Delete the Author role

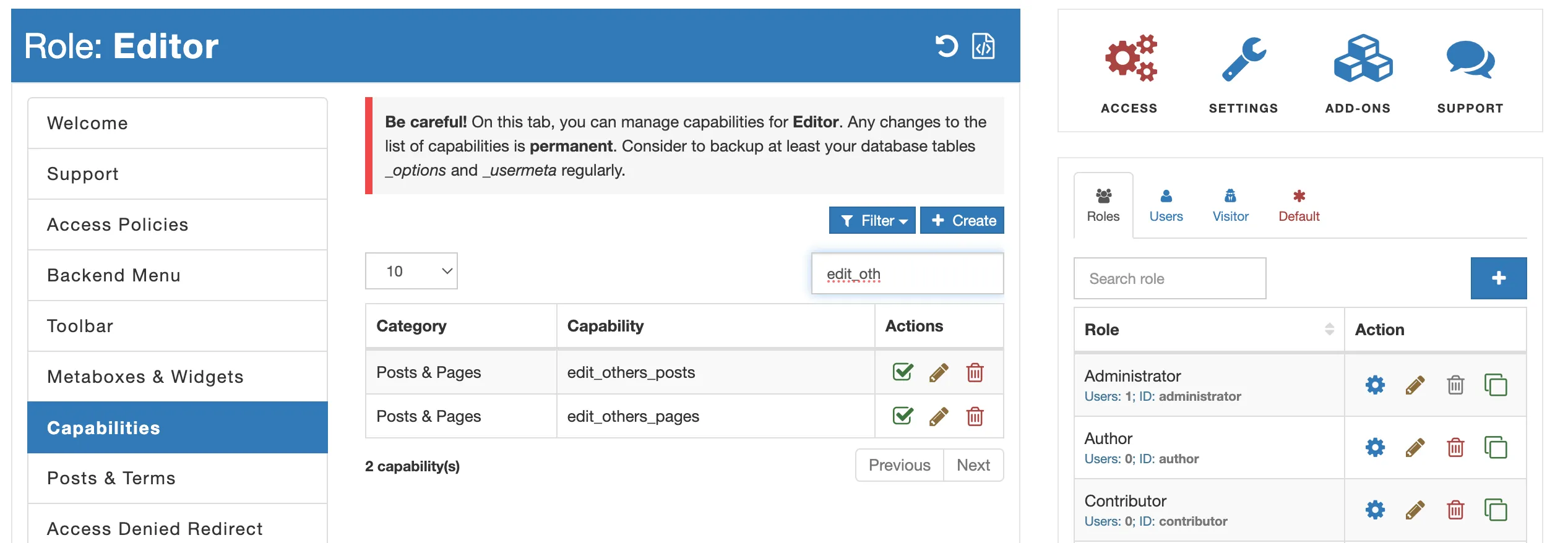[x=1455, y=448]
